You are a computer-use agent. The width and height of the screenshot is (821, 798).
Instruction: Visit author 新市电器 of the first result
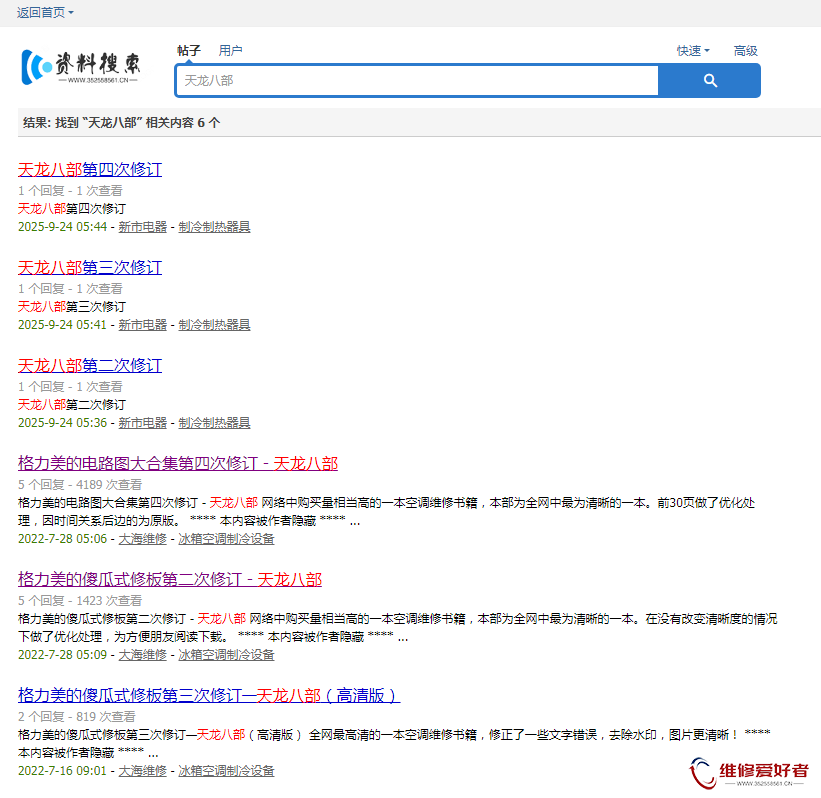[142, 227]
